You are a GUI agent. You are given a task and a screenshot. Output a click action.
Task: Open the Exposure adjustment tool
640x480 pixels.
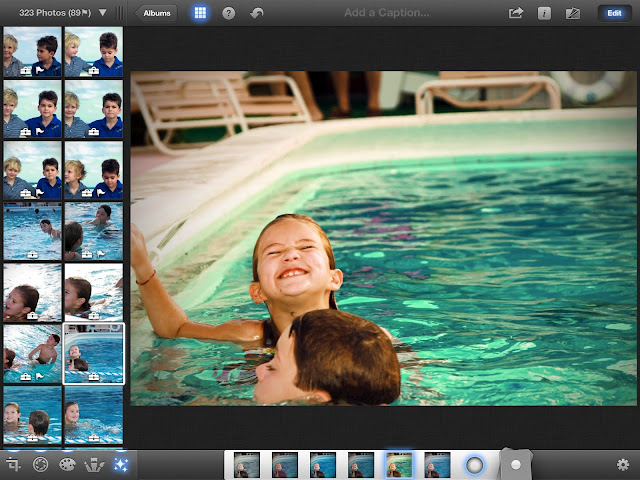click(41, 465)
